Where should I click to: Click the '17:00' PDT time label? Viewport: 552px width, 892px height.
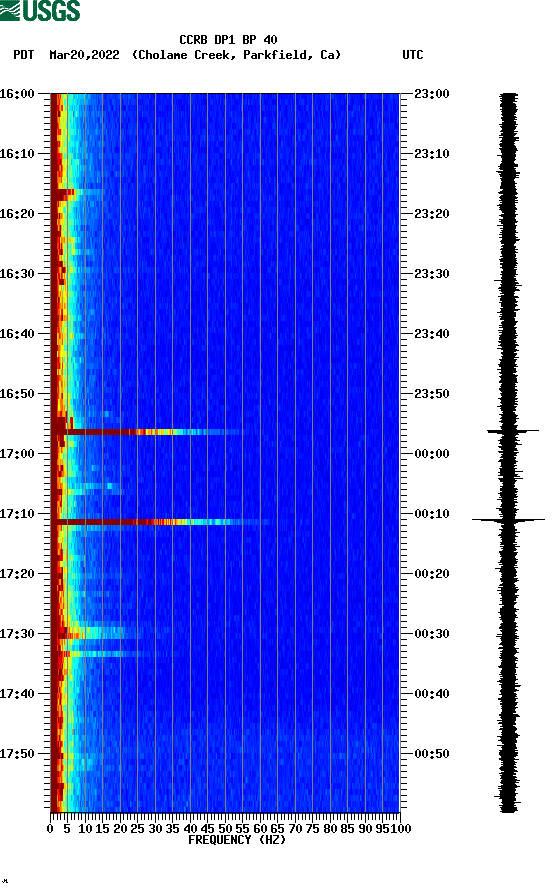[17, 454]
